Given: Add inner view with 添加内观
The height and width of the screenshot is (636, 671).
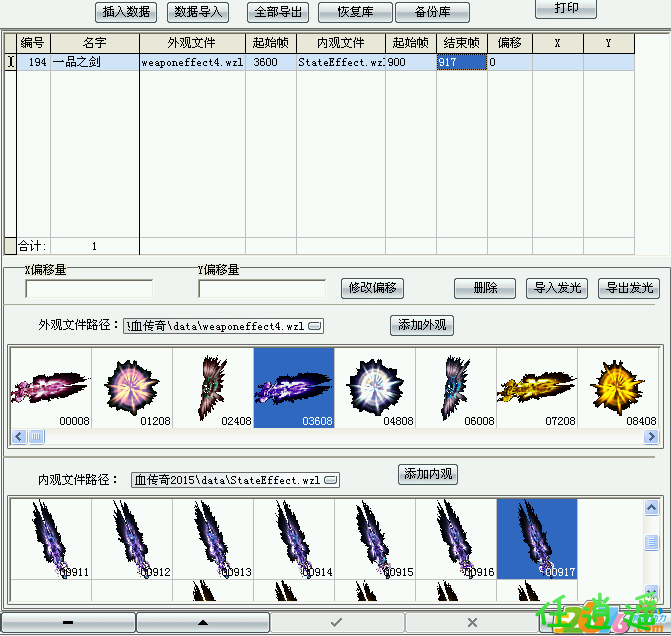Looking at the screenshot, I should coord(428,474).
